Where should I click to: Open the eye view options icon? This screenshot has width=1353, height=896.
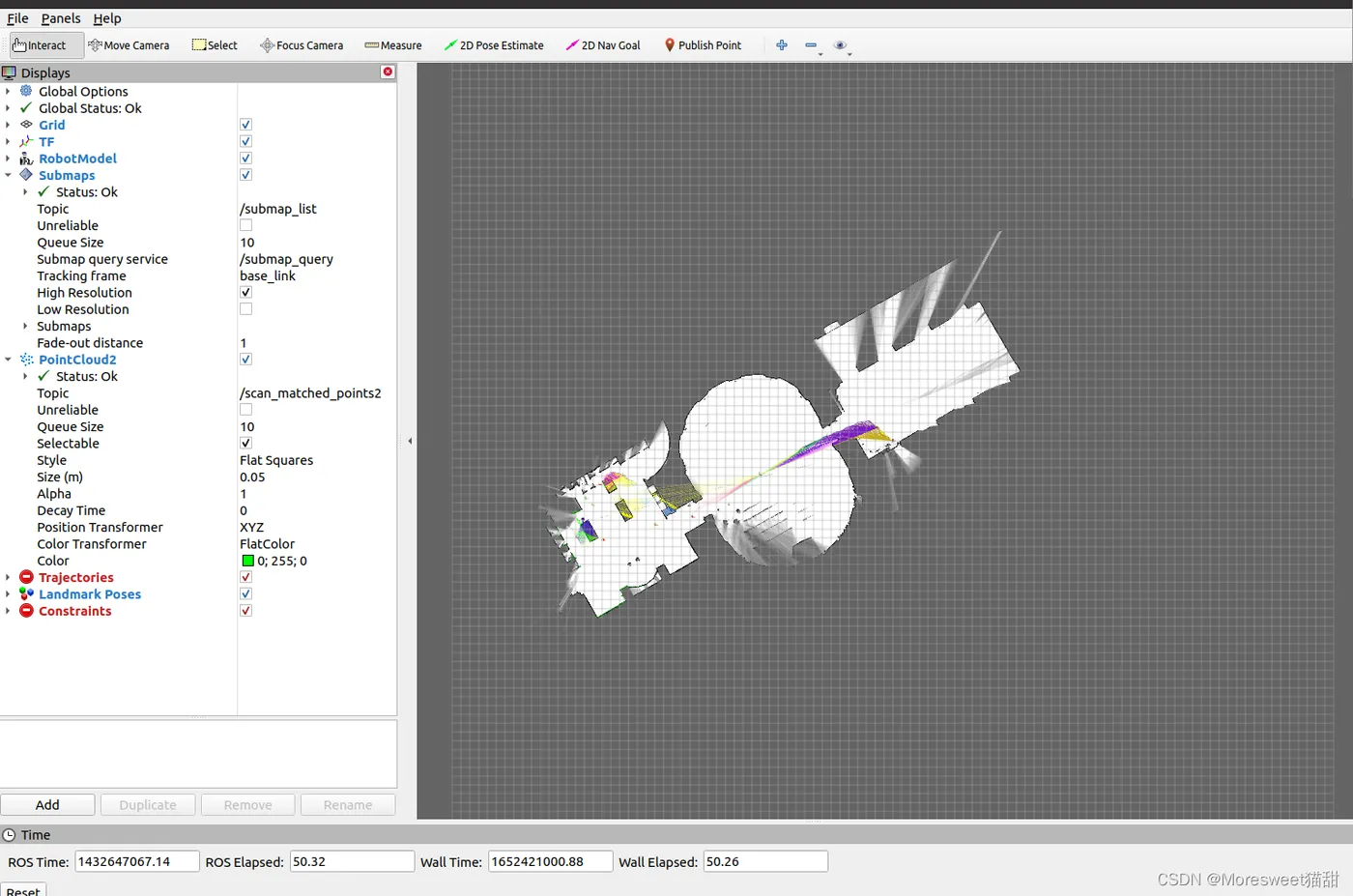(x=840, y=45)
